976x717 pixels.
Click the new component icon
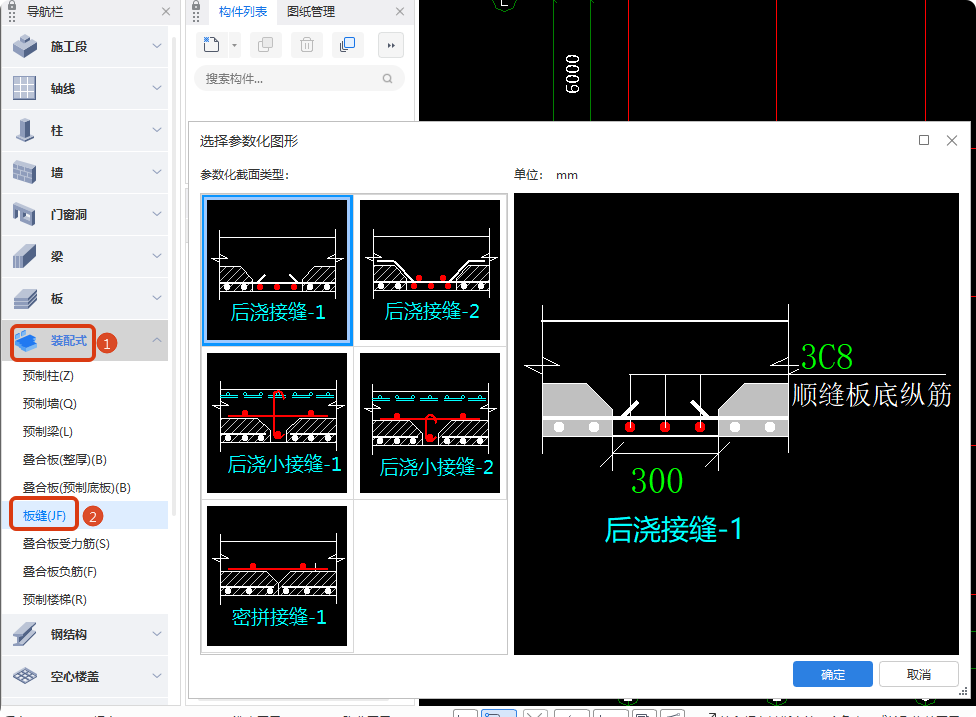(212, 45)
